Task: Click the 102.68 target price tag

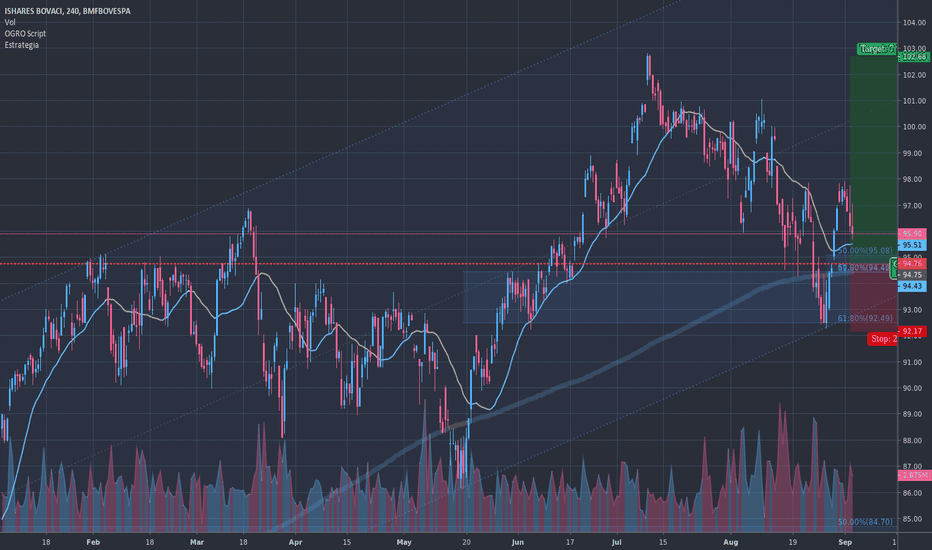Action: [x=914, y=57]
